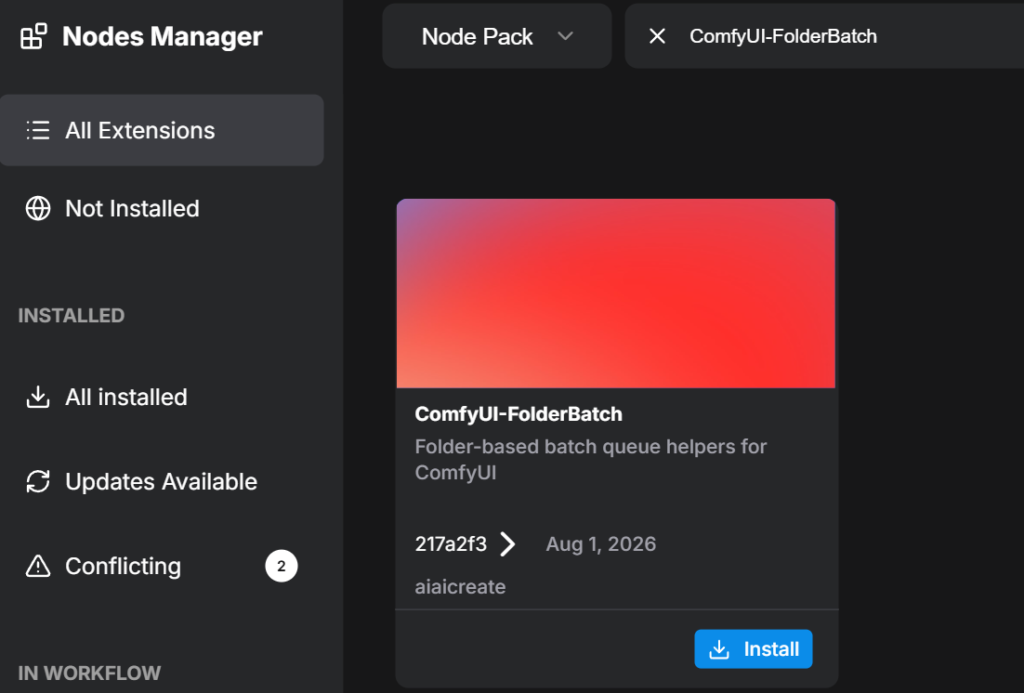1024x693 pixels.
Task: Open the Node Pack dropdown
Action: [x=497, y=36]
